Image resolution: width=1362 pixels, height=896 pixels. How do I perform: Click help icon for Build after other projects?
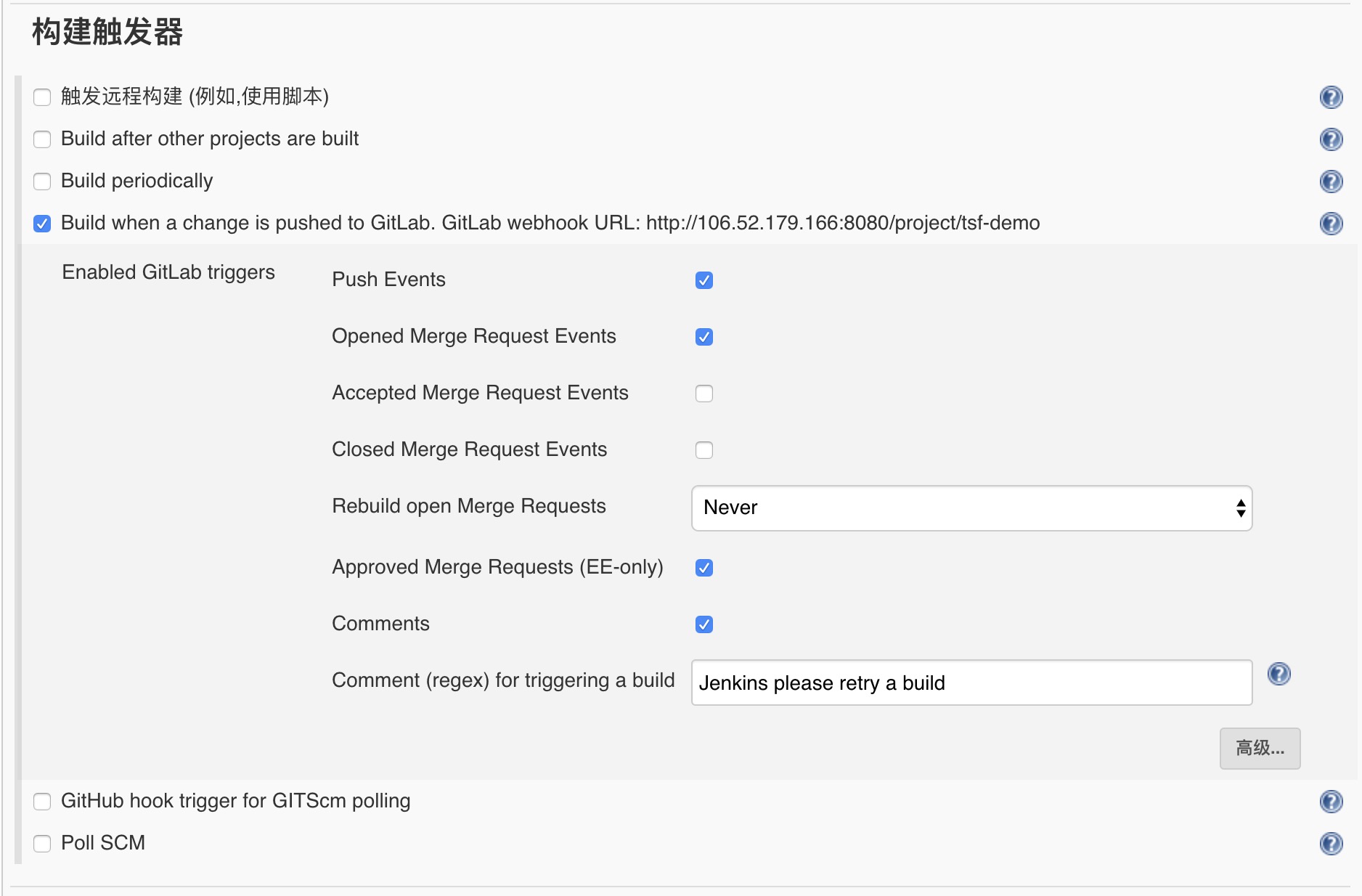1331,139
